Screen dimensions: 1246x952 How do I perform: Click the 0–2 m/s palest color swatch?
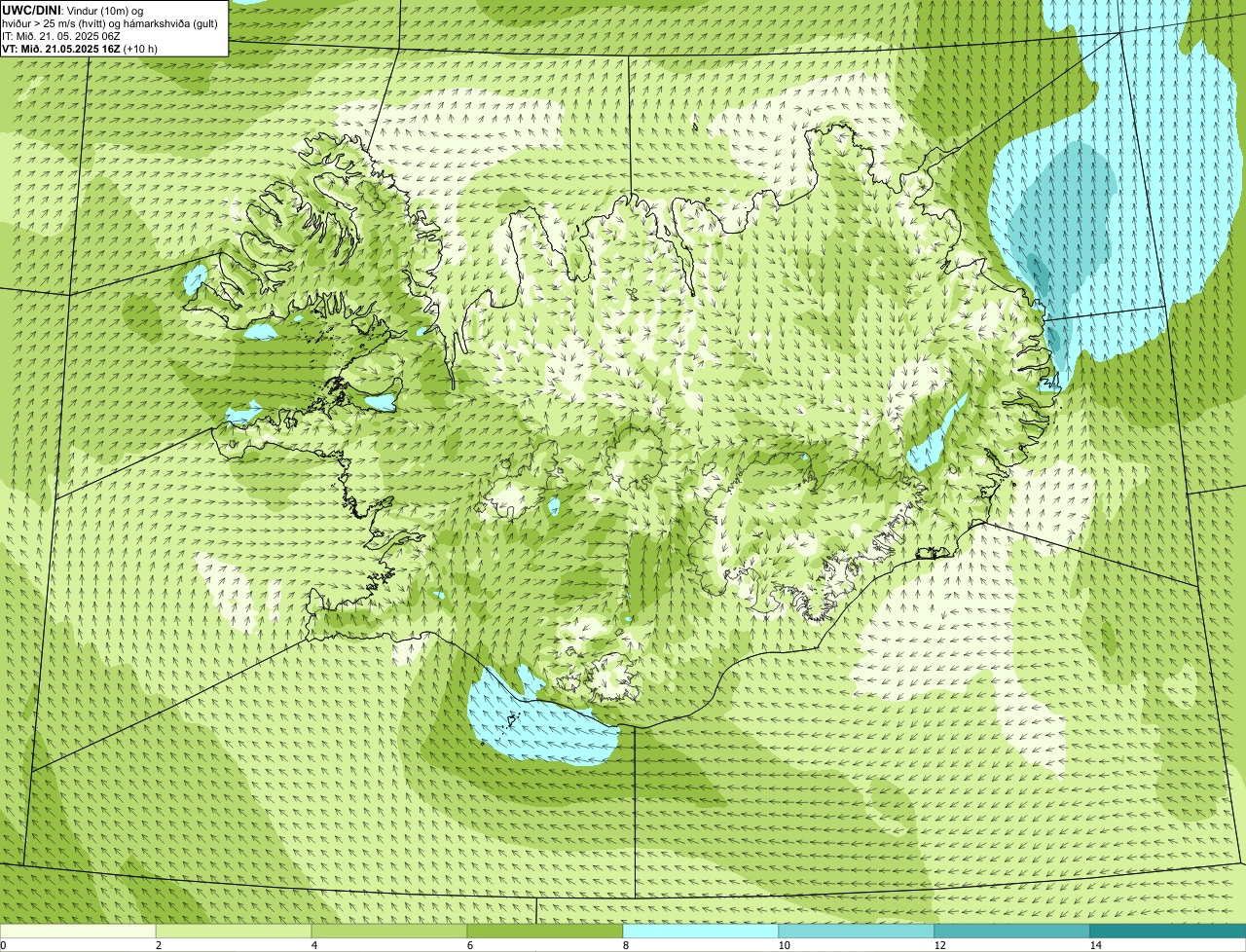pos(78,931)
